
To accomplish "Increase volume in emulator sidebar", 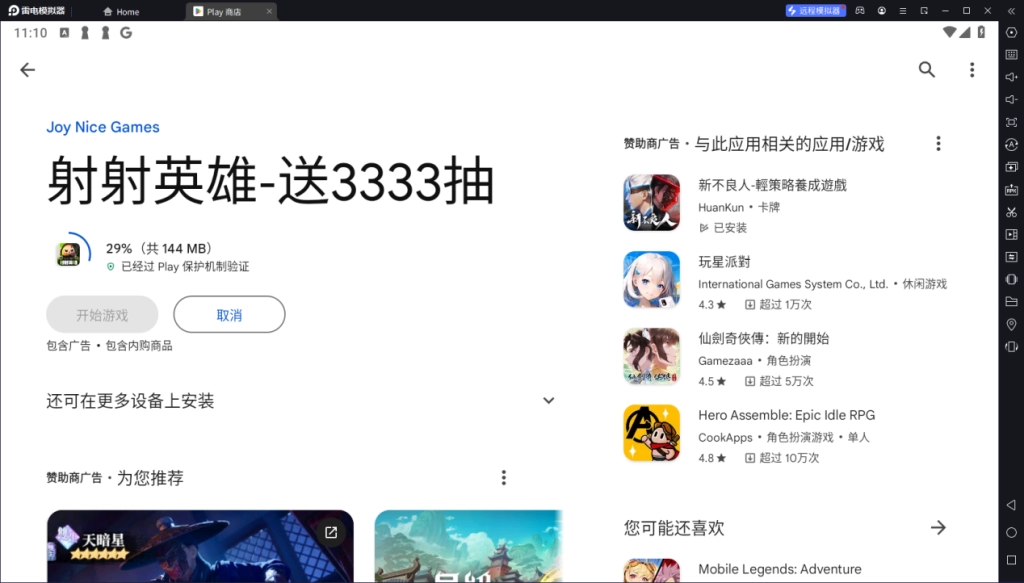I will pos(1012,77).
